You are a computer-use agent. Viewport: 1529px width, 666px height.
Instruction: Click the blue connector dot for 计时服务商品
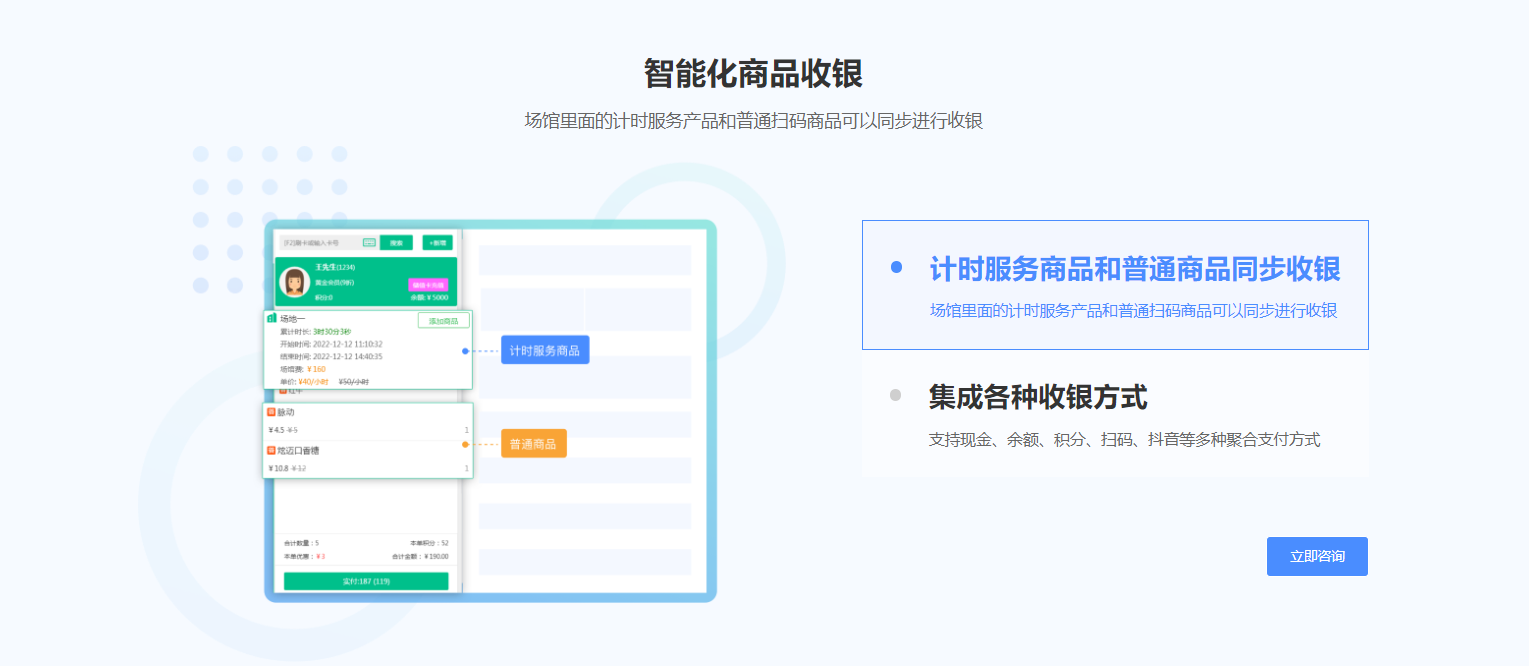pos(465,351)
